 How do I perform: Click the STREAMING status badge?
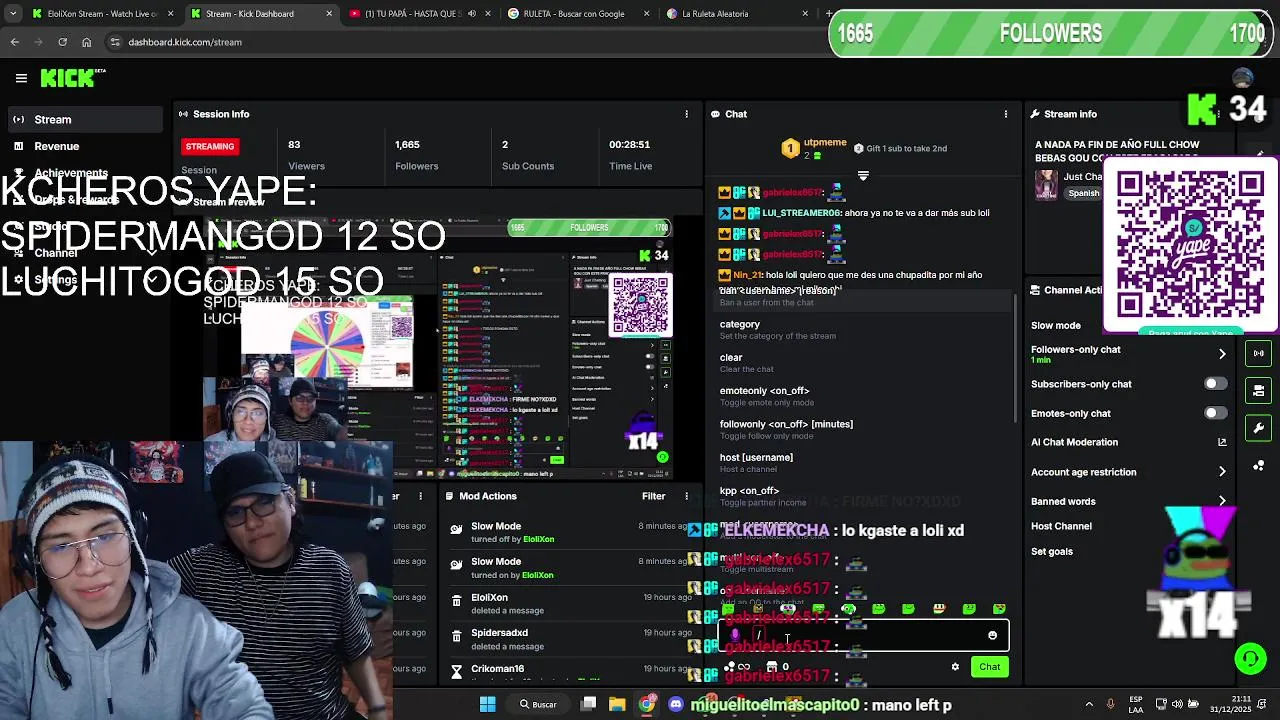pyautogui.click(x=210, y=146)
